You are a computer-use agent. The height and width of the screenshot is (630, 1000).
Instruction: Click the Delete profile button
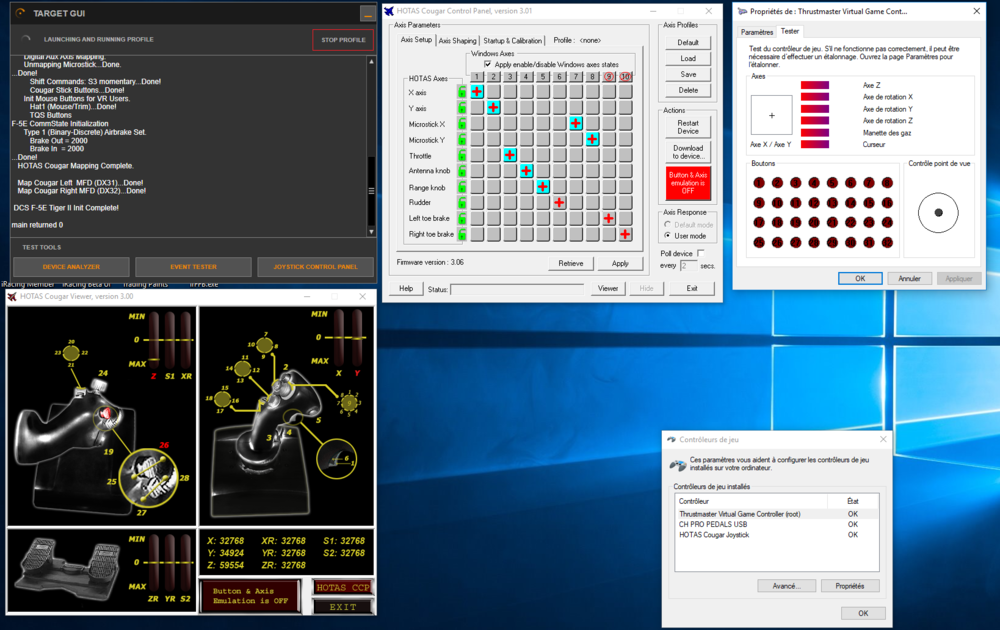pos(688,90)
